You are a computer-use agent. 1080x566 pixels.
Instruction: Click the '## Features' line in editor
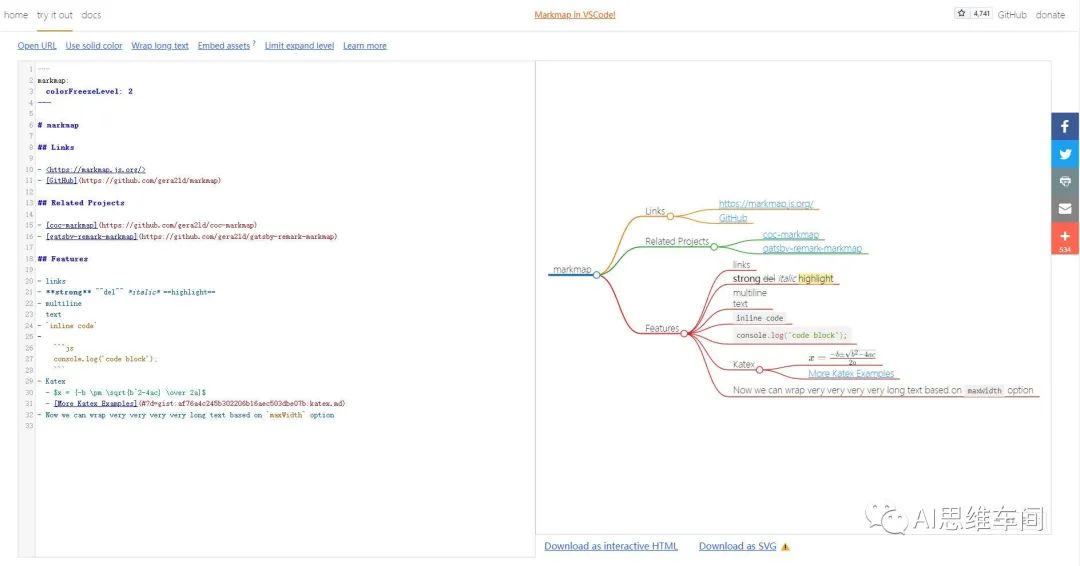(x=63, y=259)
